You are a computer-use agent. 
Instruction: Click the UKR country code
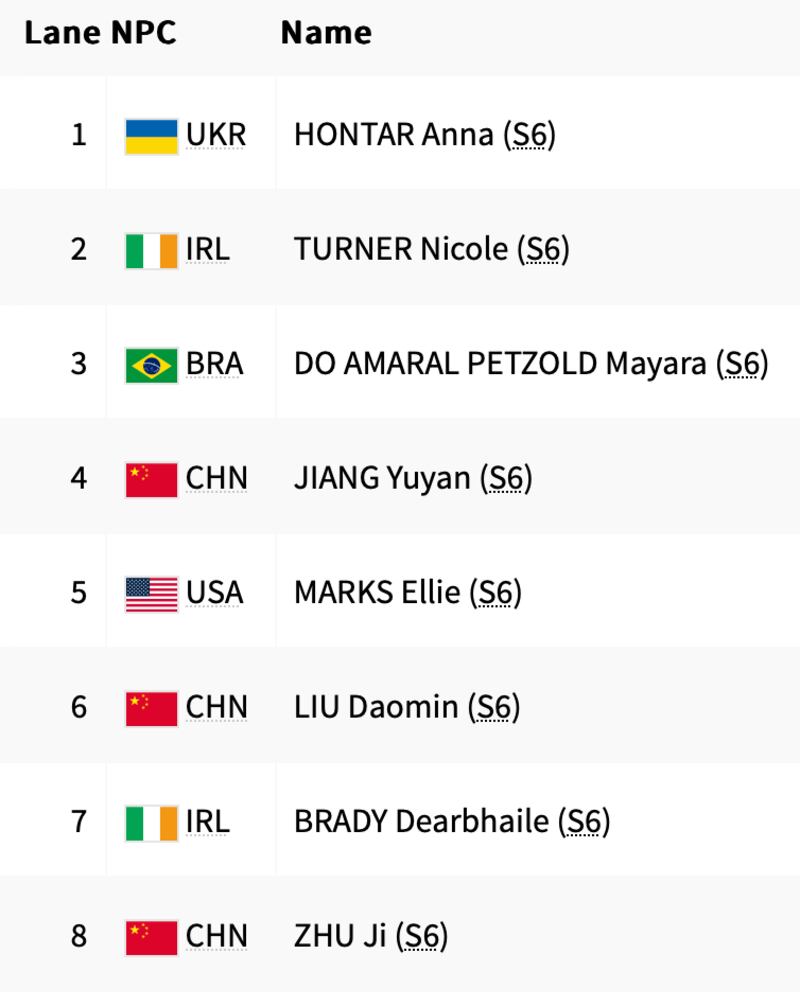(215, 135)
